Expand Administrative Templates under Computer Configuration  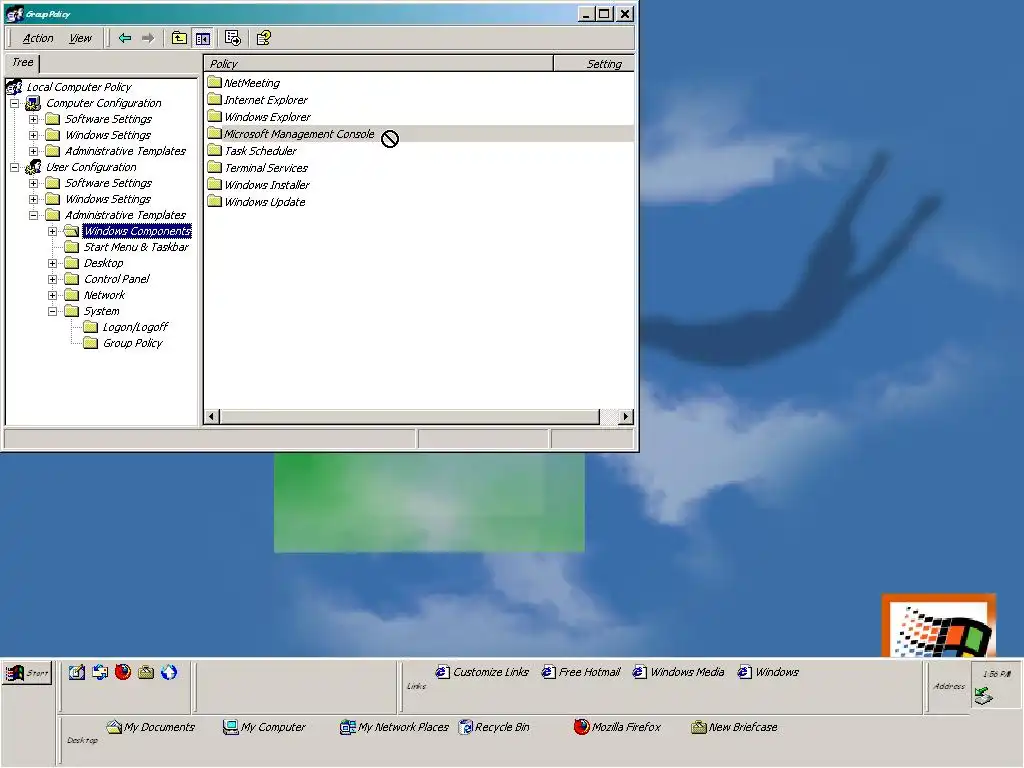coord(33,152)
